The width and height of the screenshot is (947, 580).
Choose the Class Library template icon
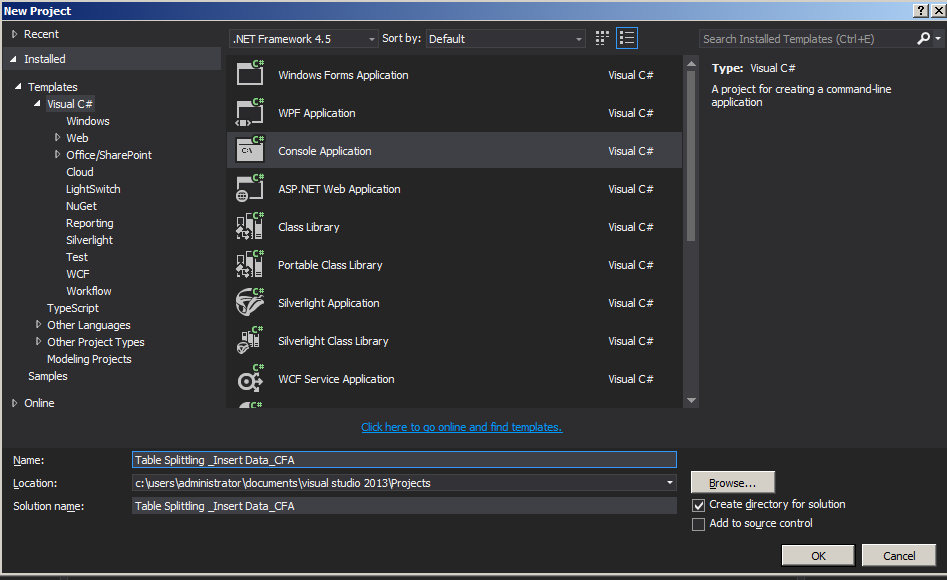tap(249, 226)
